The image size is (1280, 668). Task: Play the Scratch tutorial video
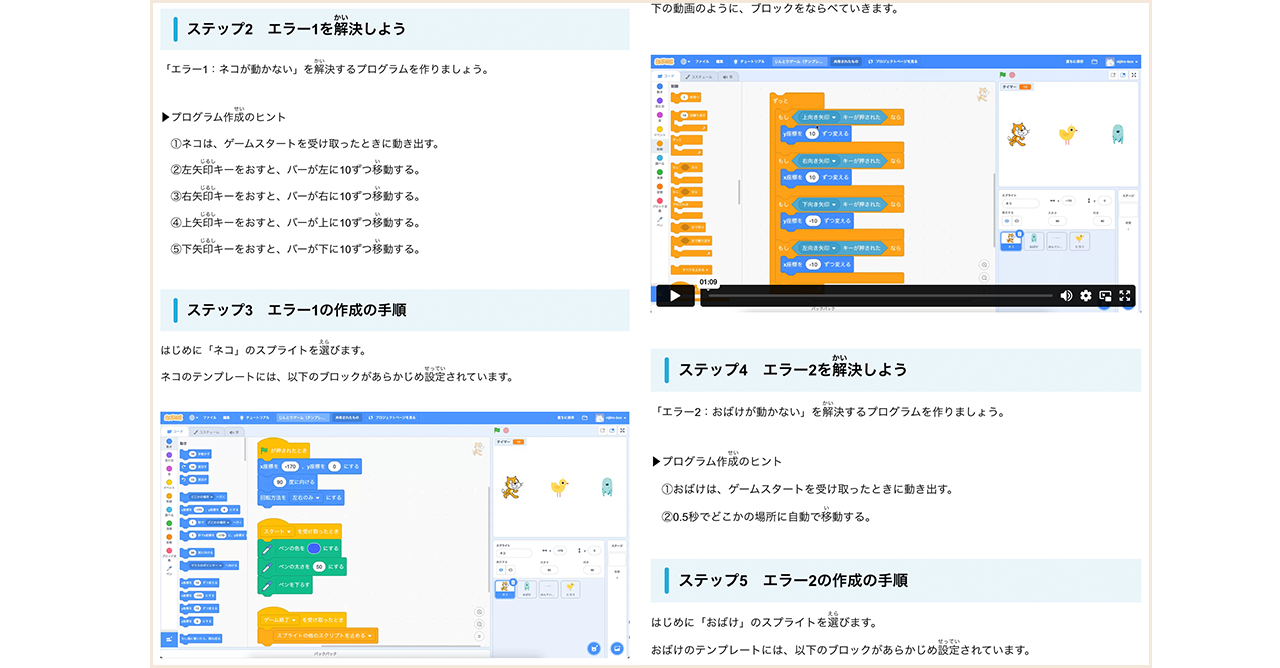coord(675,296)
